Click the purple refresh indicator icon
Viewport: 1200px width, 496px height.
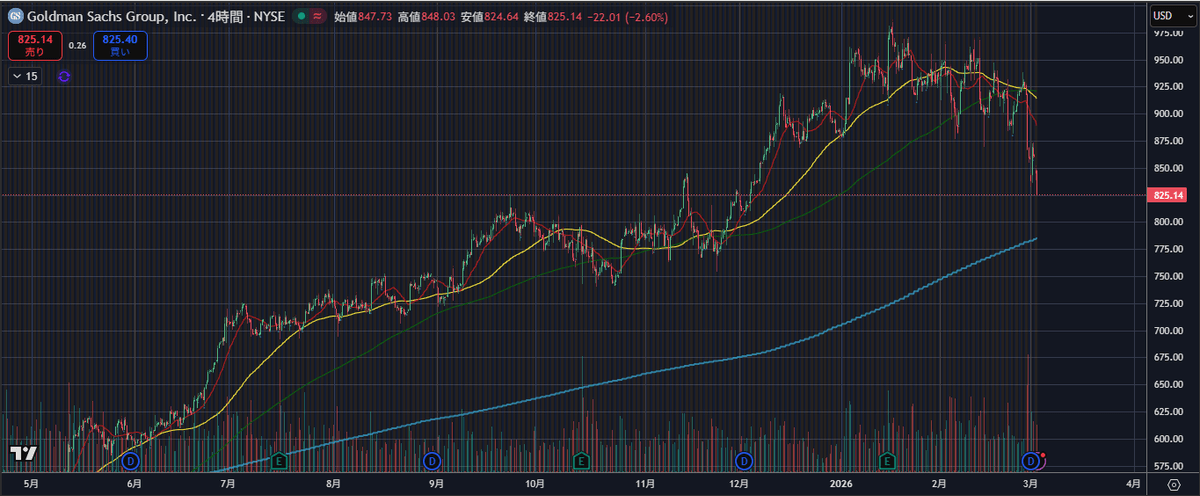(64, 76)
